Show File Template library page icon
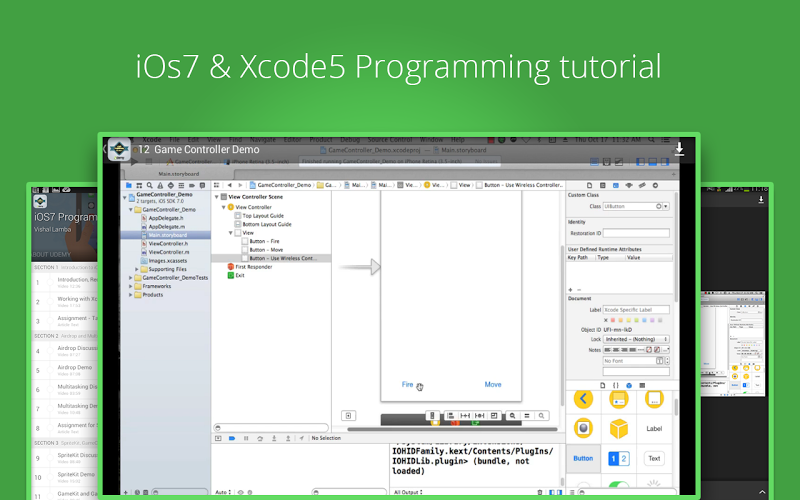The width and height of the screenshot is (800, 500). click(x=603, y=385)
